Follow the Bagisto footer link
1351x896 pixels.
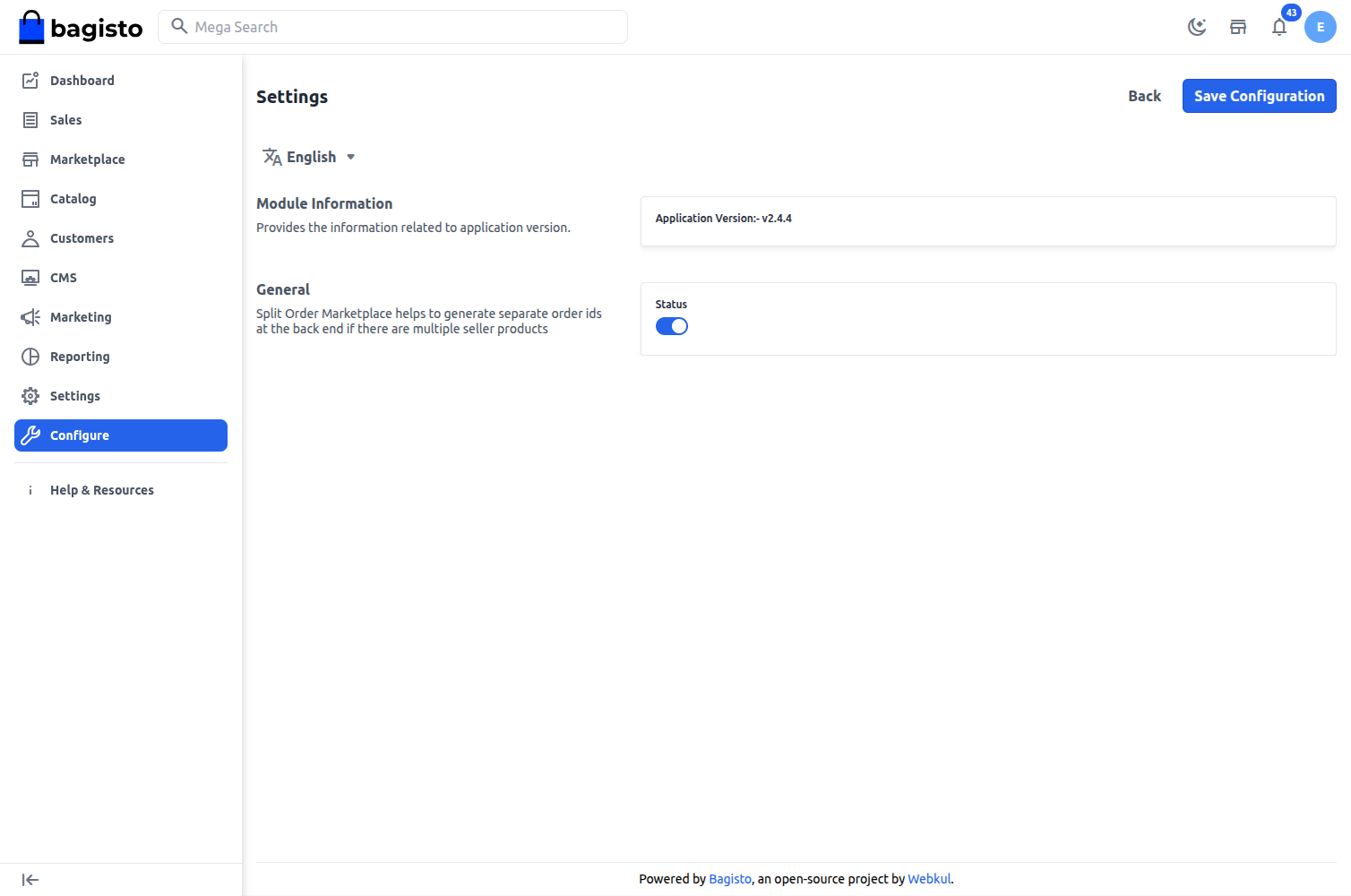(x=730, y=879)
